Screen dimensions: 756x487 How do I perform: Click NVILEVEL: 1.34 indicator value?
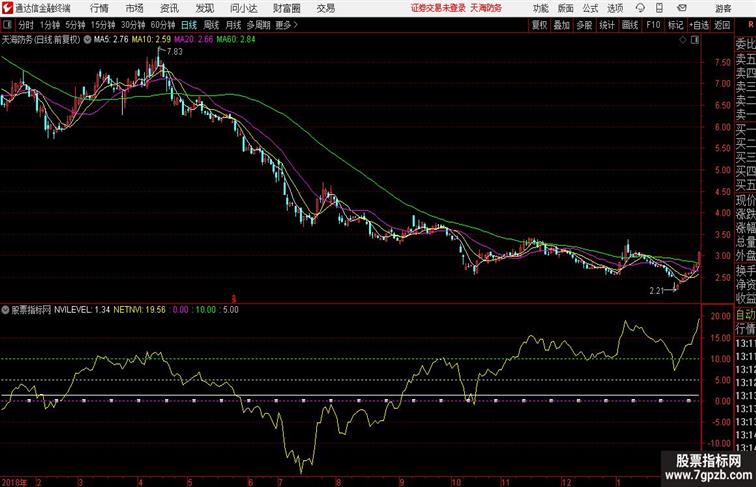[82, 310]
